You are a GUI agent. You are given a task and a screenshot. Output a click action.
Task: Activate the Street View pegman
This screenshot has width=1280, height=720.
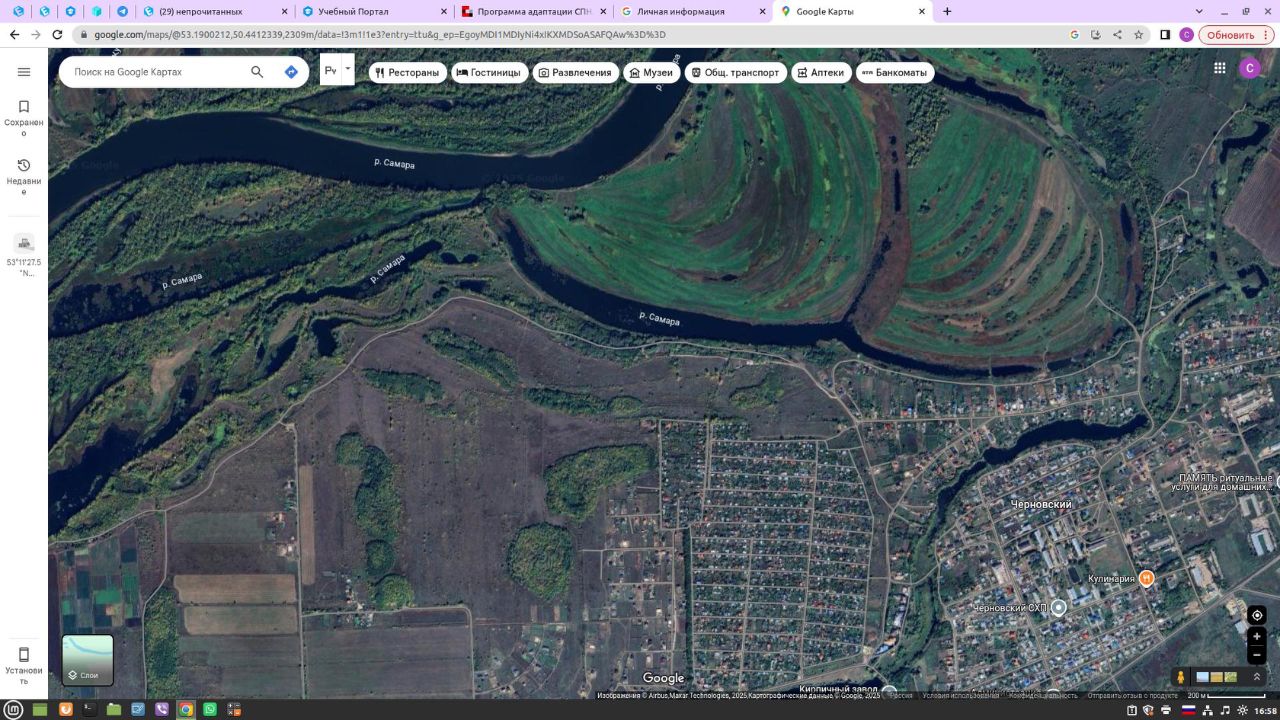point(1181,677)
